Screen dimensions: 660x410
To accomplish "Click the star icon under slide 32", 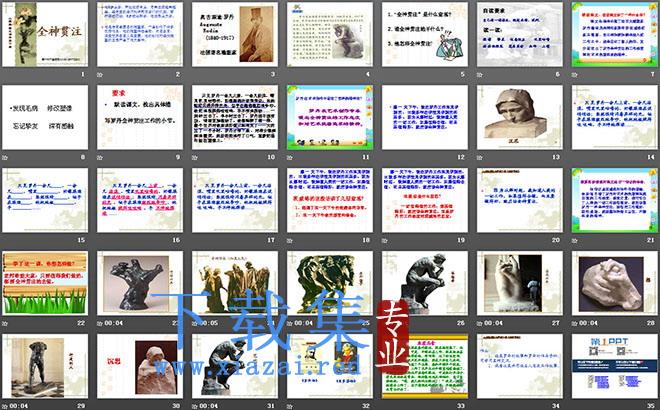I will point(290,406).
